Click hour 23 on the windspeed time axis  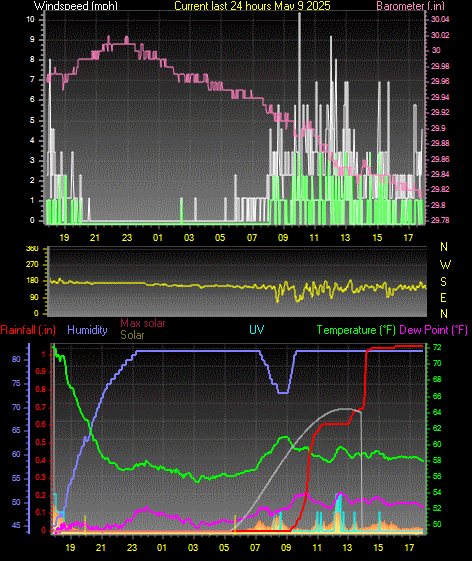click(127, 238)
